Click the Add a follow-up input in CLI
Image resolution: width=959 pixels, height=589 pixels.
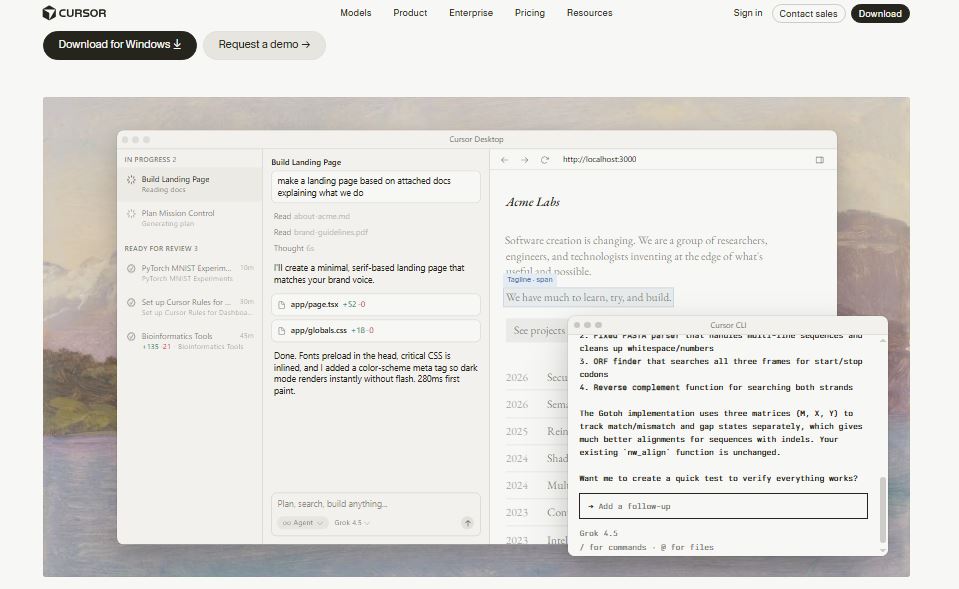point(723,506)
